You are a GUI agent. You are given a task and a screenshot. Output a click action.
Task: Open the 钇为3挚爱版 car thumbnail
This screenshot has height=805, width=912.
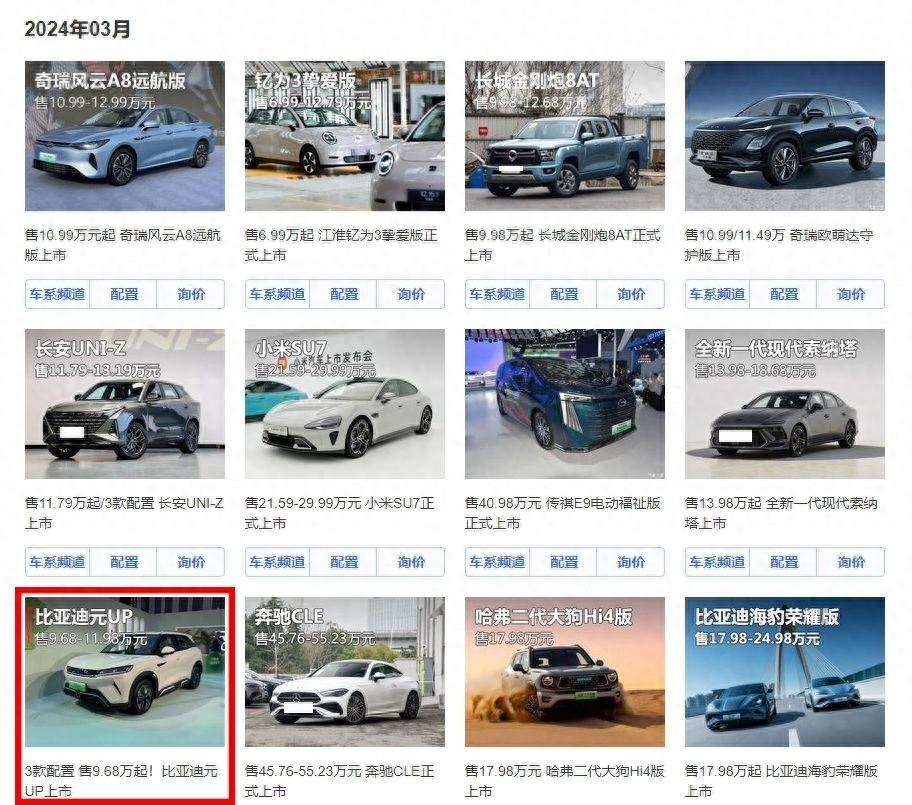344,136
